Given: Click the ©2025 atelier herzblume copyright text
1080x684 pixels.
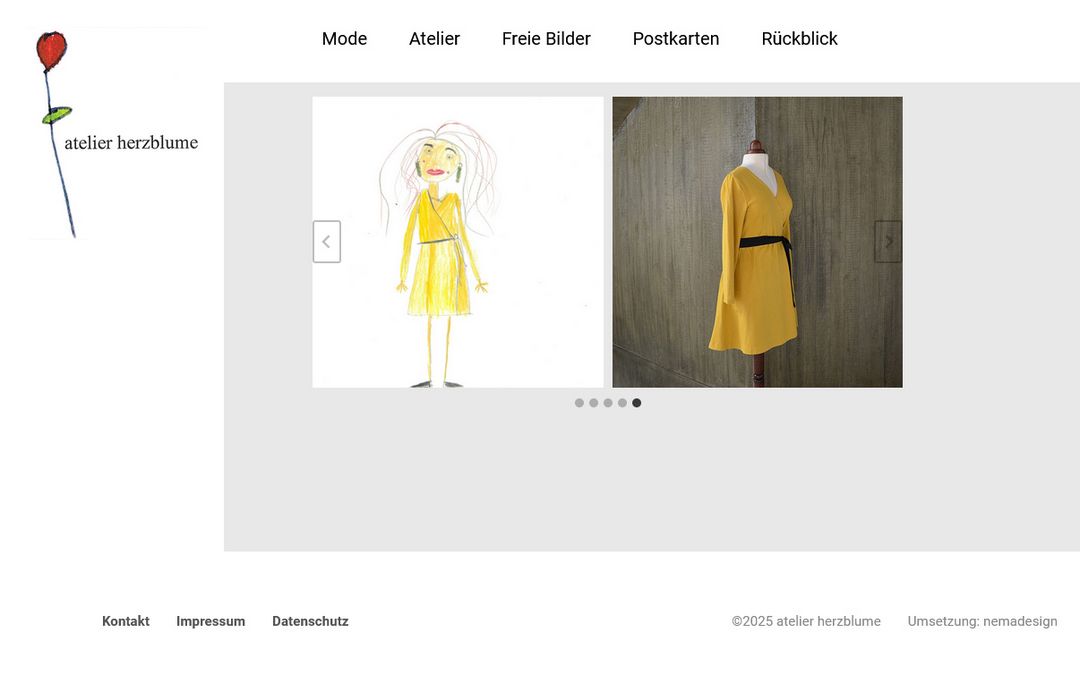Looking at the screenshot, I should click(x=806, y=621).
